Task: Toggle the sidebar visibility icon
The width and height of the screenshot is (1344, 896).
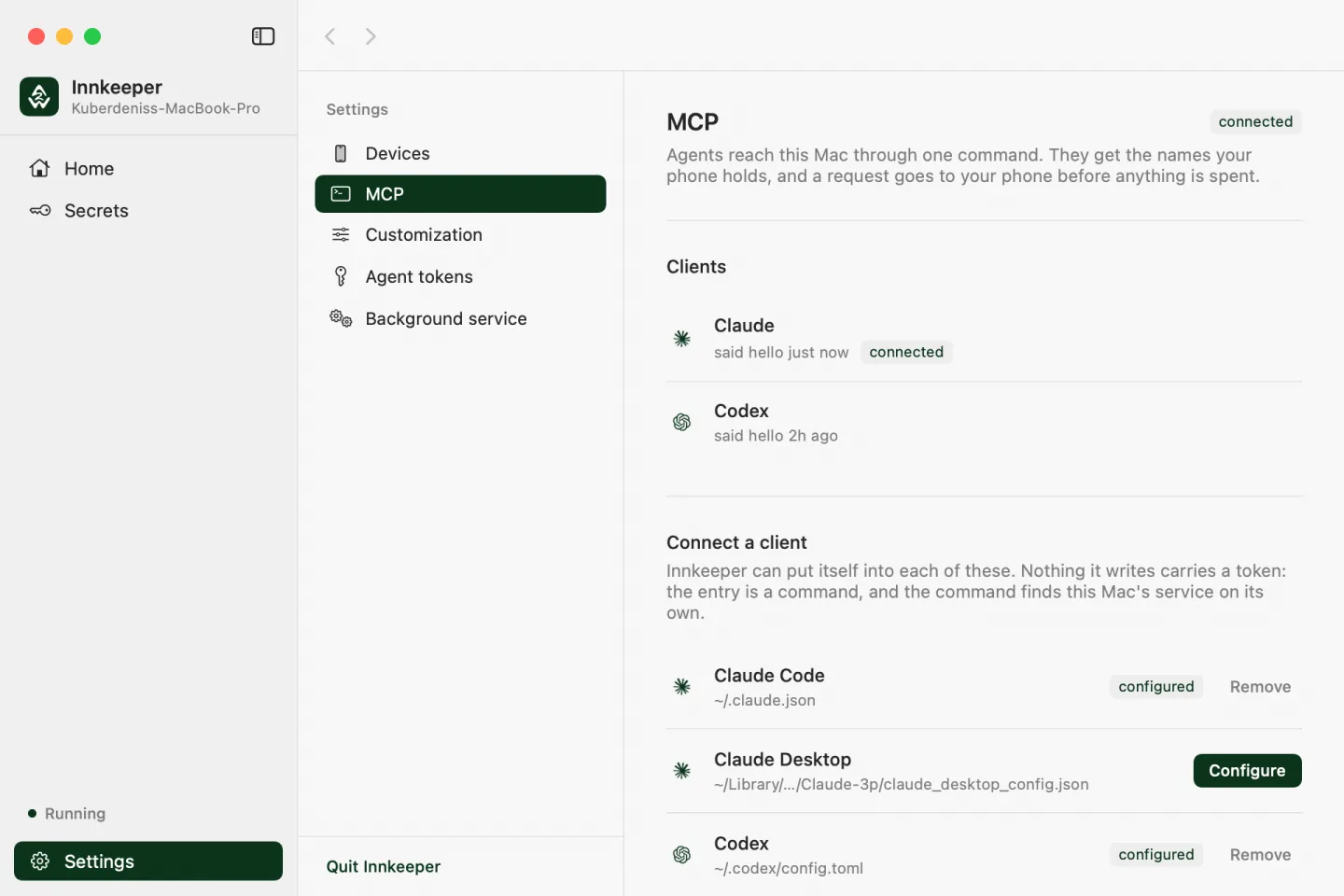Action: click(263, 36)
